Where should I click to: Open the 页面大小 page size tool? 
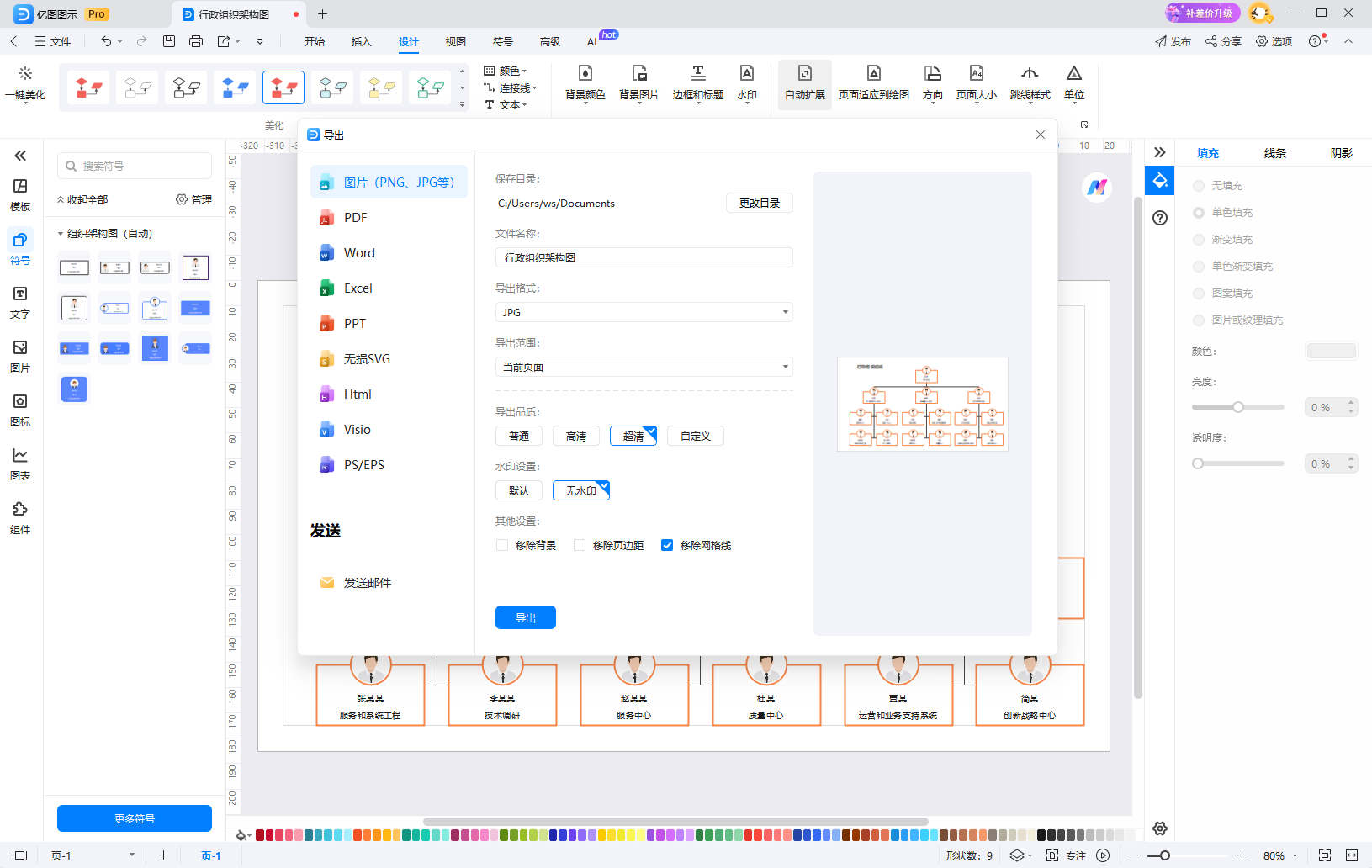point(977,82)
